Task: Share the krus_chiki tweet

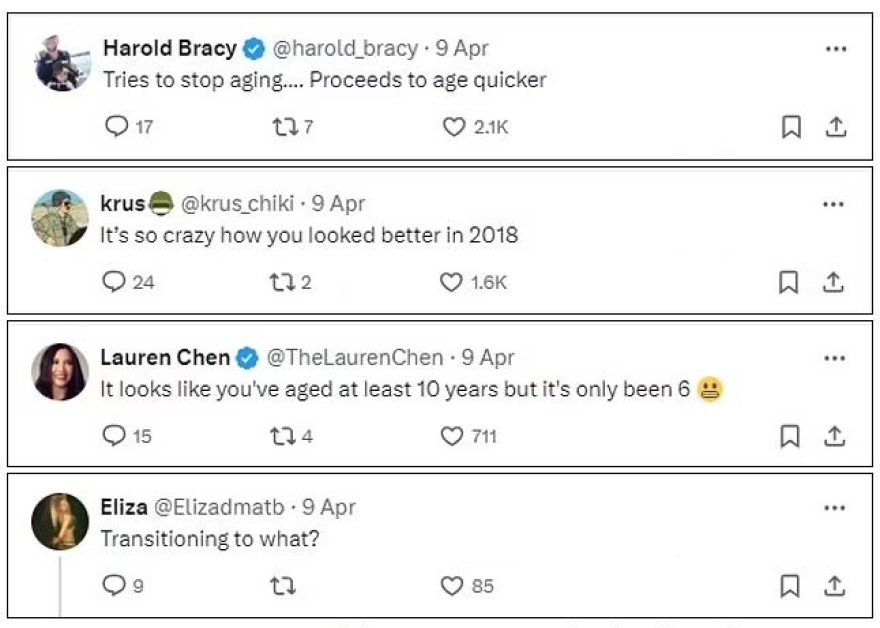Action: coord(833,283)
